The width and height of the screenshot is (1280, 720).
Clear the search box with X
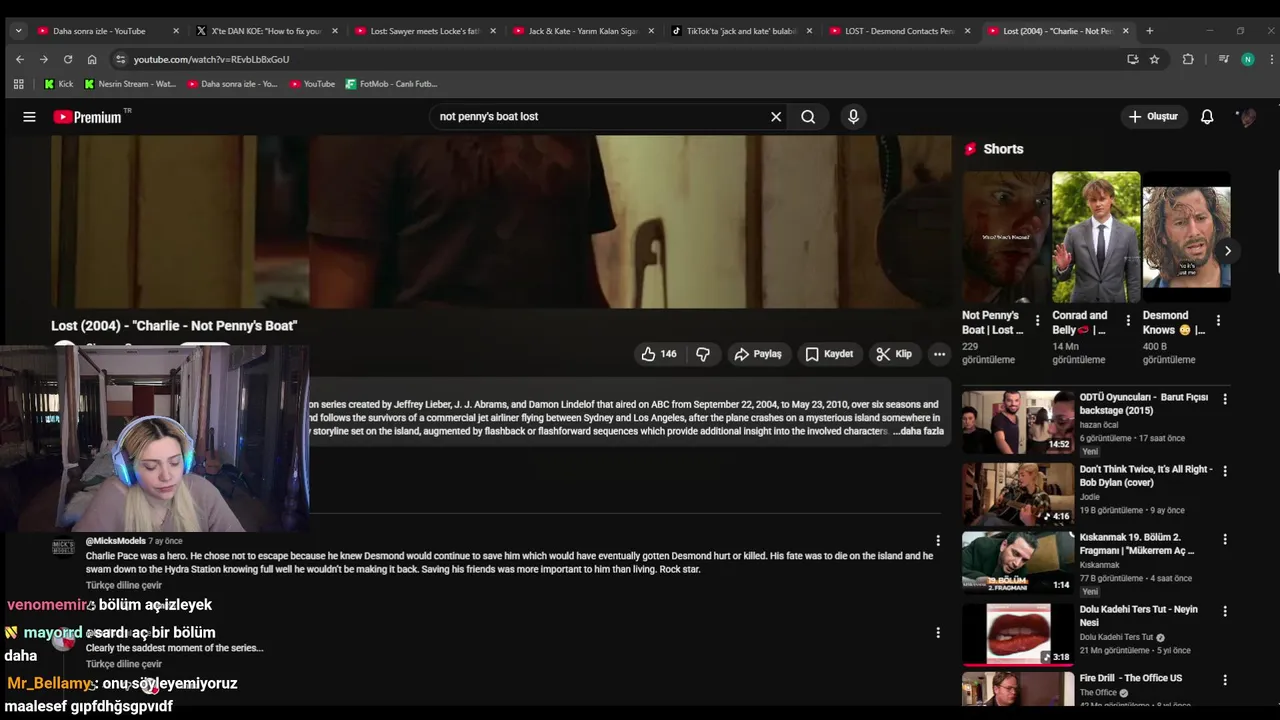pos(775,117)
